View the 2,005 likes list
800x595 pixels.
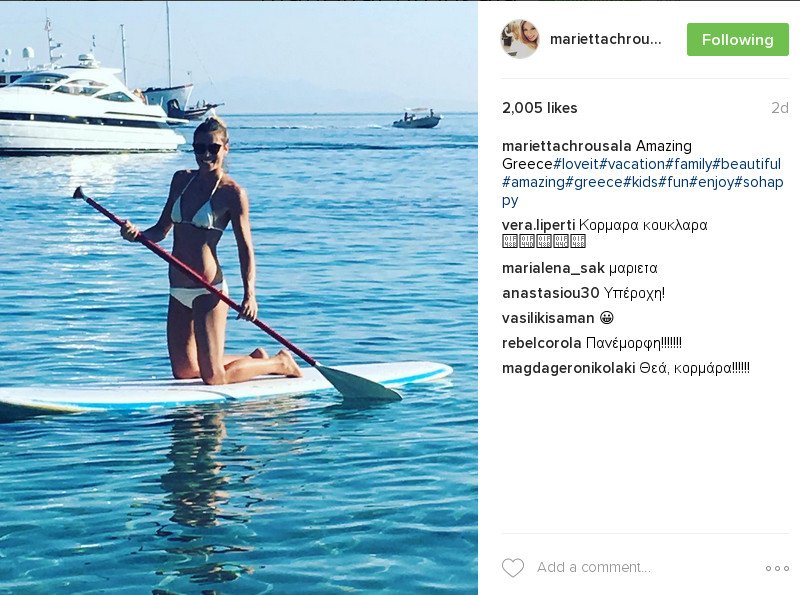540,108
